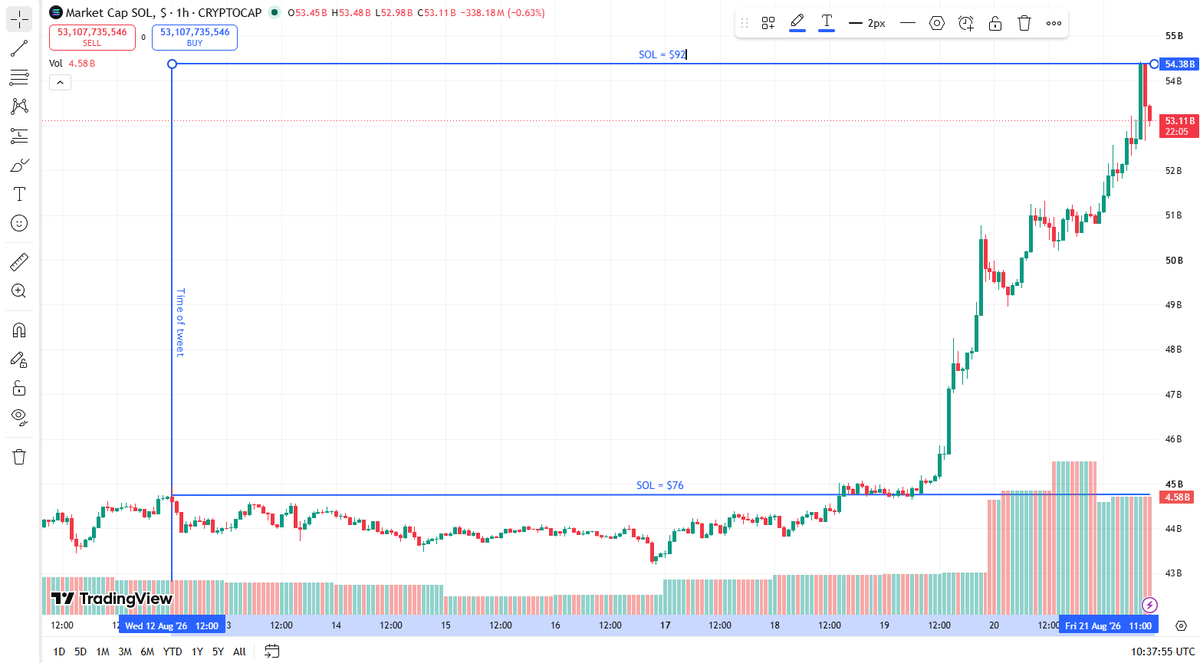Grab the floating toolbar drag handle
The image size is (1200, 663).
[744, 23]
